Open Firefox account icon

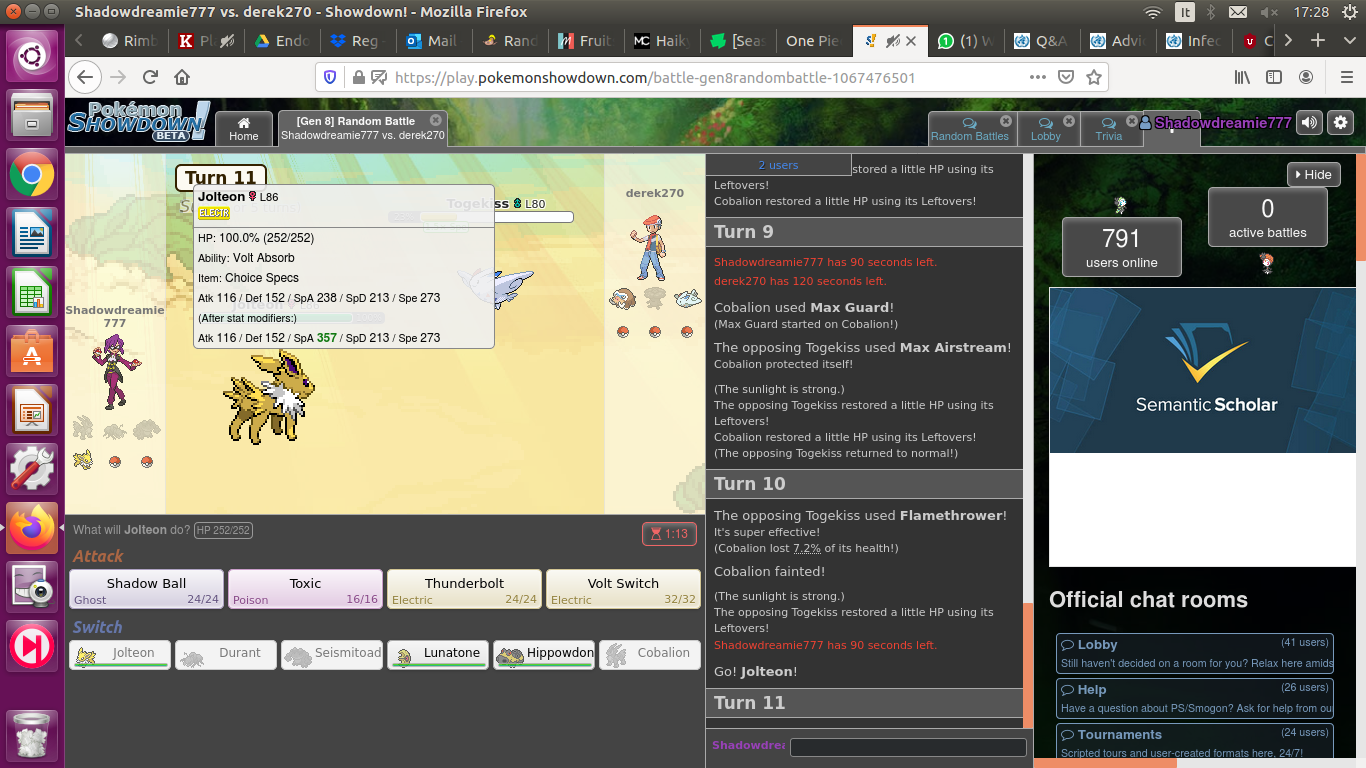point(1306,77)
